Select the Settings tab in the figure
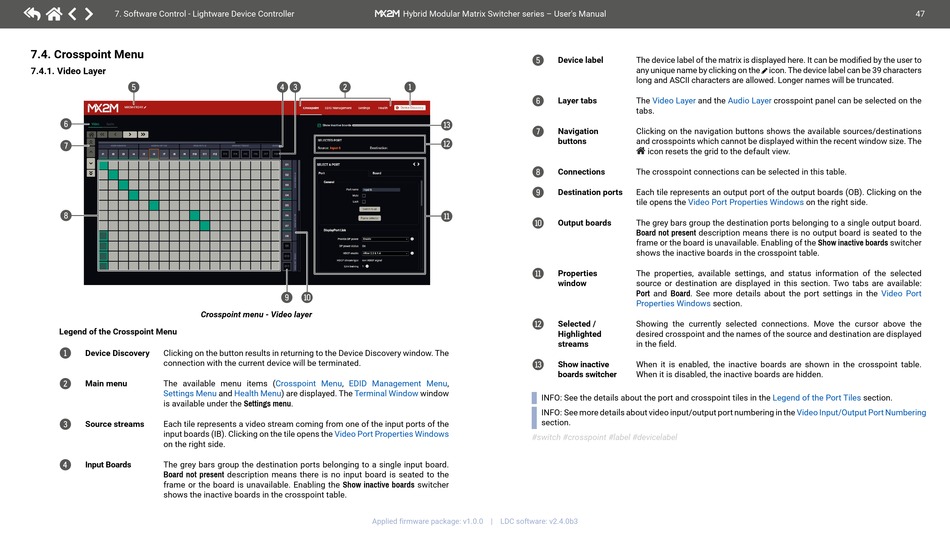Image resolution: width=950 pixels, height=533 pixels. tap(364, 108)
